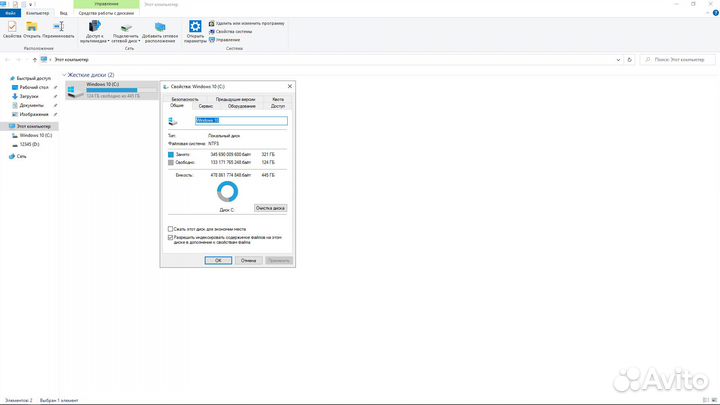Click the Открыть параметры gear icon

click(195, 26)
